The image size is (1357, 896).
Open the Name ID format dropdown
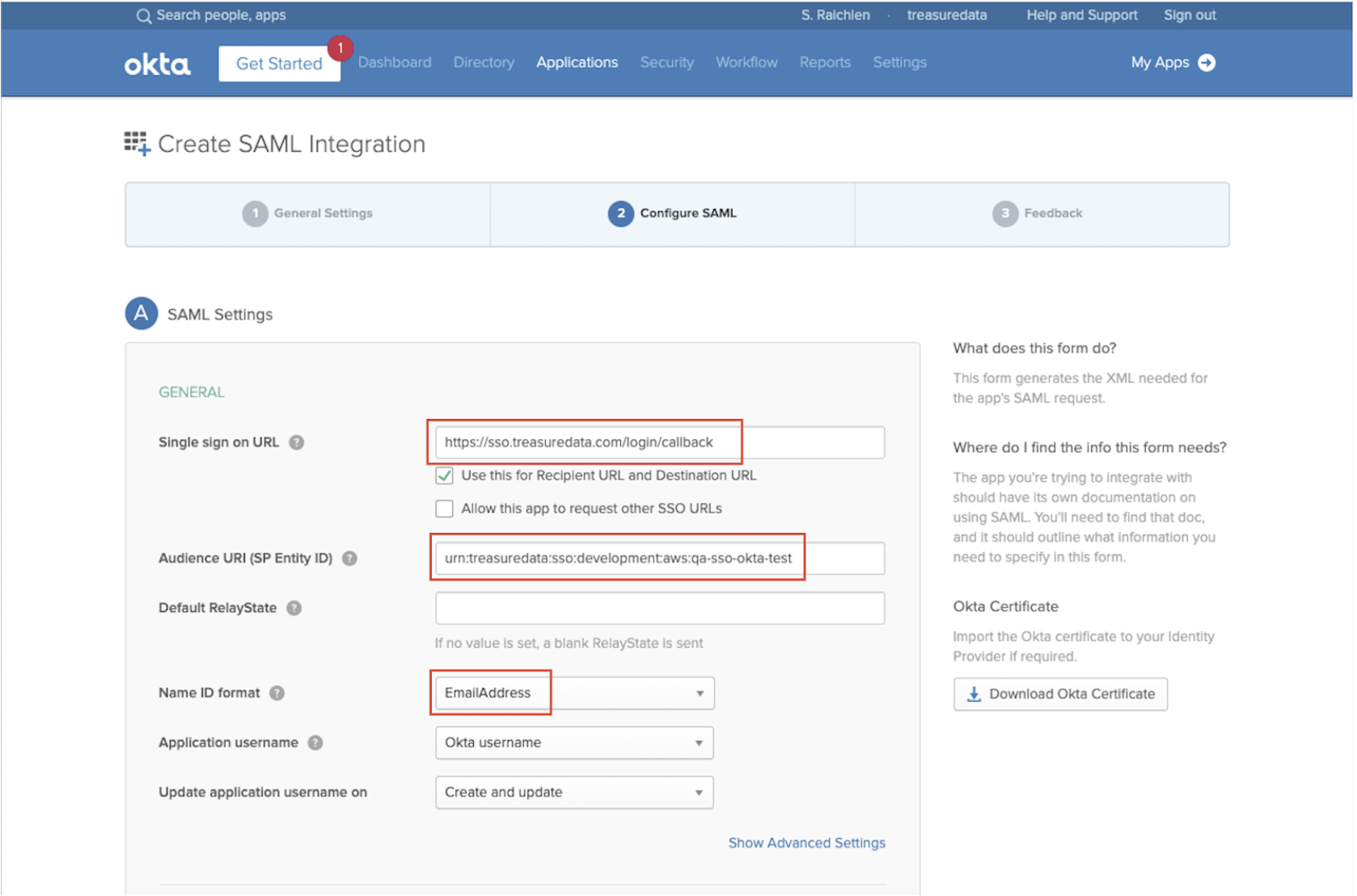[x=574, y=693]
